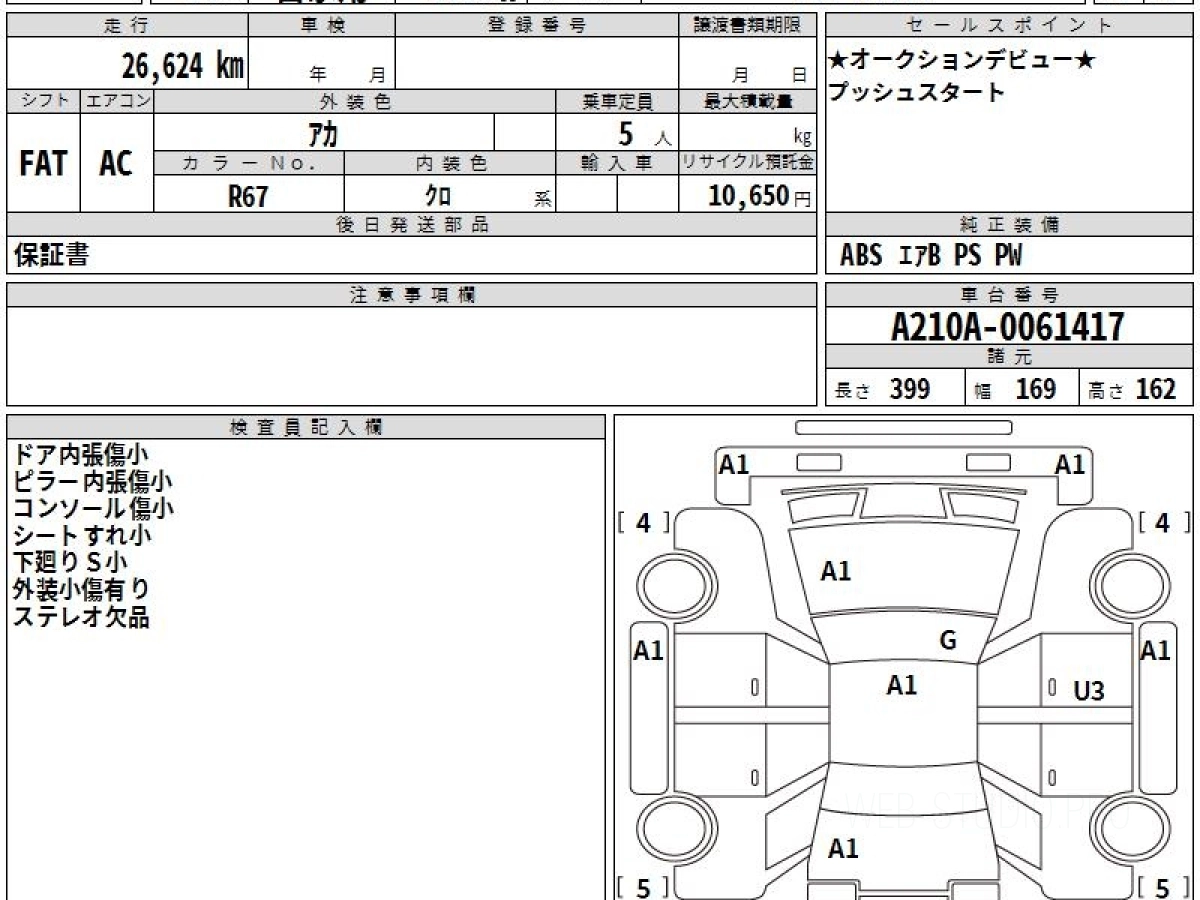The width and height of the screenshot is (1200, 900).
Task: Click the 乗車定員 header
Action: [x=617, y=101]
